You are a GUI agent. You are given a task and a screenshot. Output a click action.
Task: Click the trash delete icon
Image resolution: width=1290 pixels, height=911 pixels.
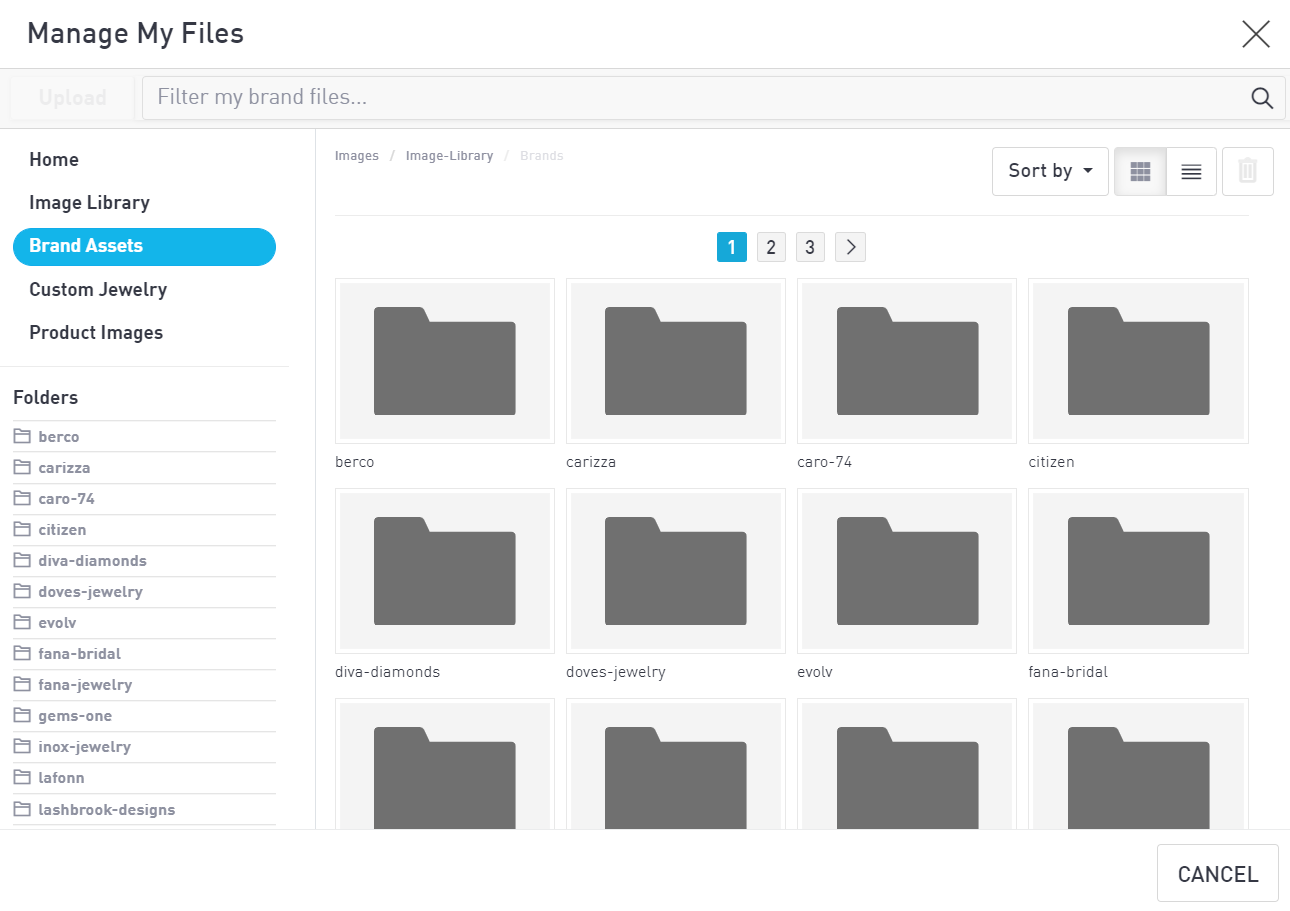click(1247, 171)
